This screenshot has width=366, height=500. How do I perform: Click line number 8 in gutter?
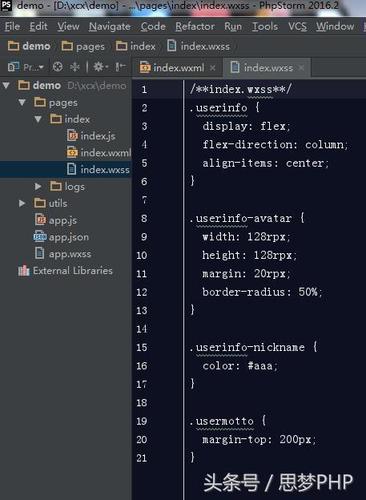[x=144, y=218]
